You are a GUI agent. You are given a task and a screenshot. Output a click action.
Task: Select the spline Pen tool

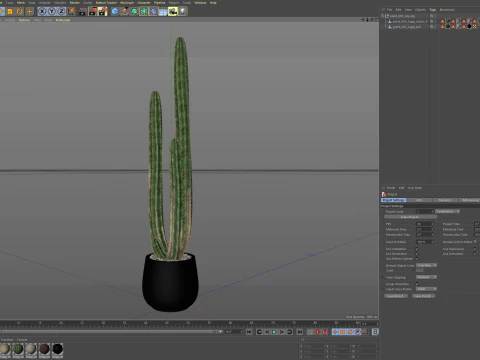tap(125, 12)
